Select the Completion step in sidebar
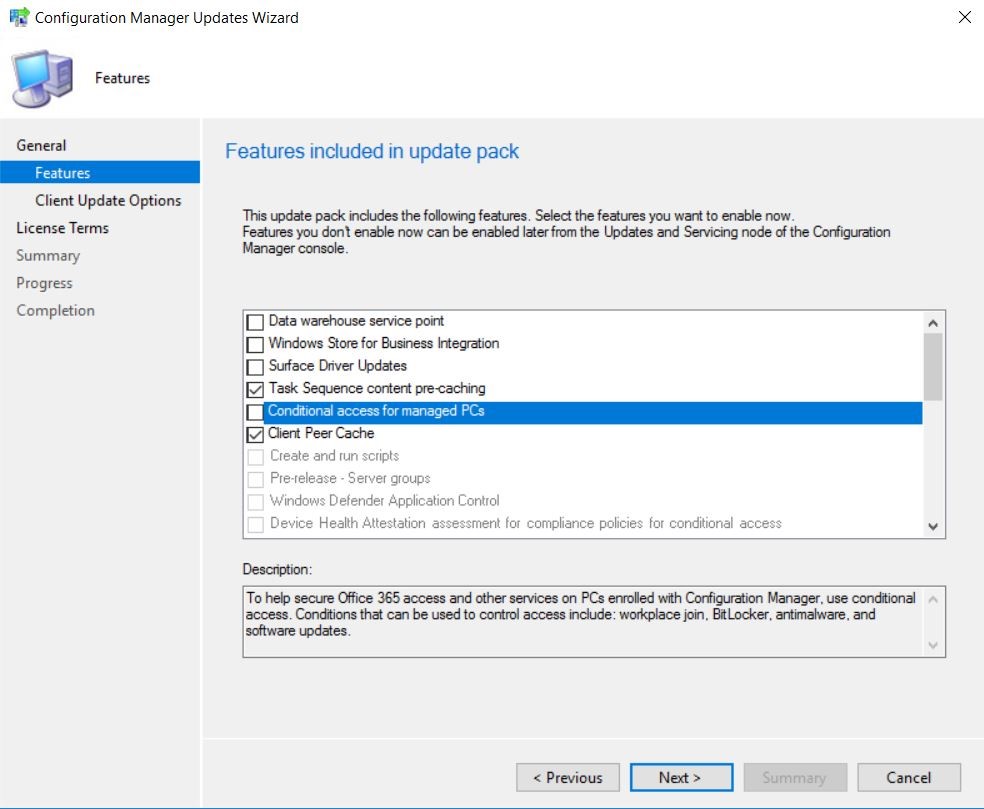Screen dimensions: 984x809 click(x=55, y=310)
